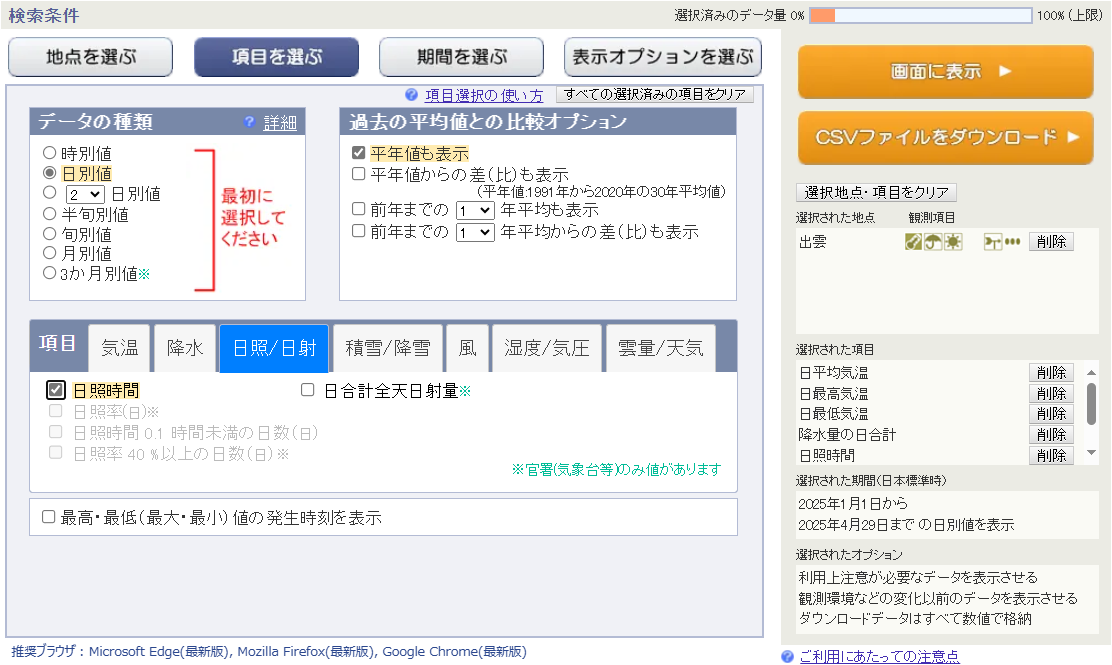
Task: Open year dropdown for 年平均からの差(比)も表示
Action: [x=475, y=232]
